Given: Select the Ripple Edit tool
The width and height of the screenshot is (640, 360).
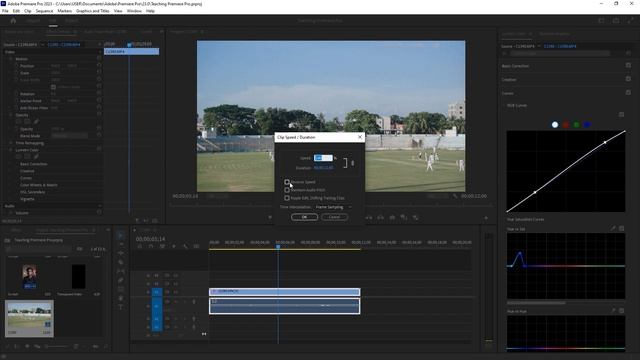Looking at the screenshot, I should (121, 253).
